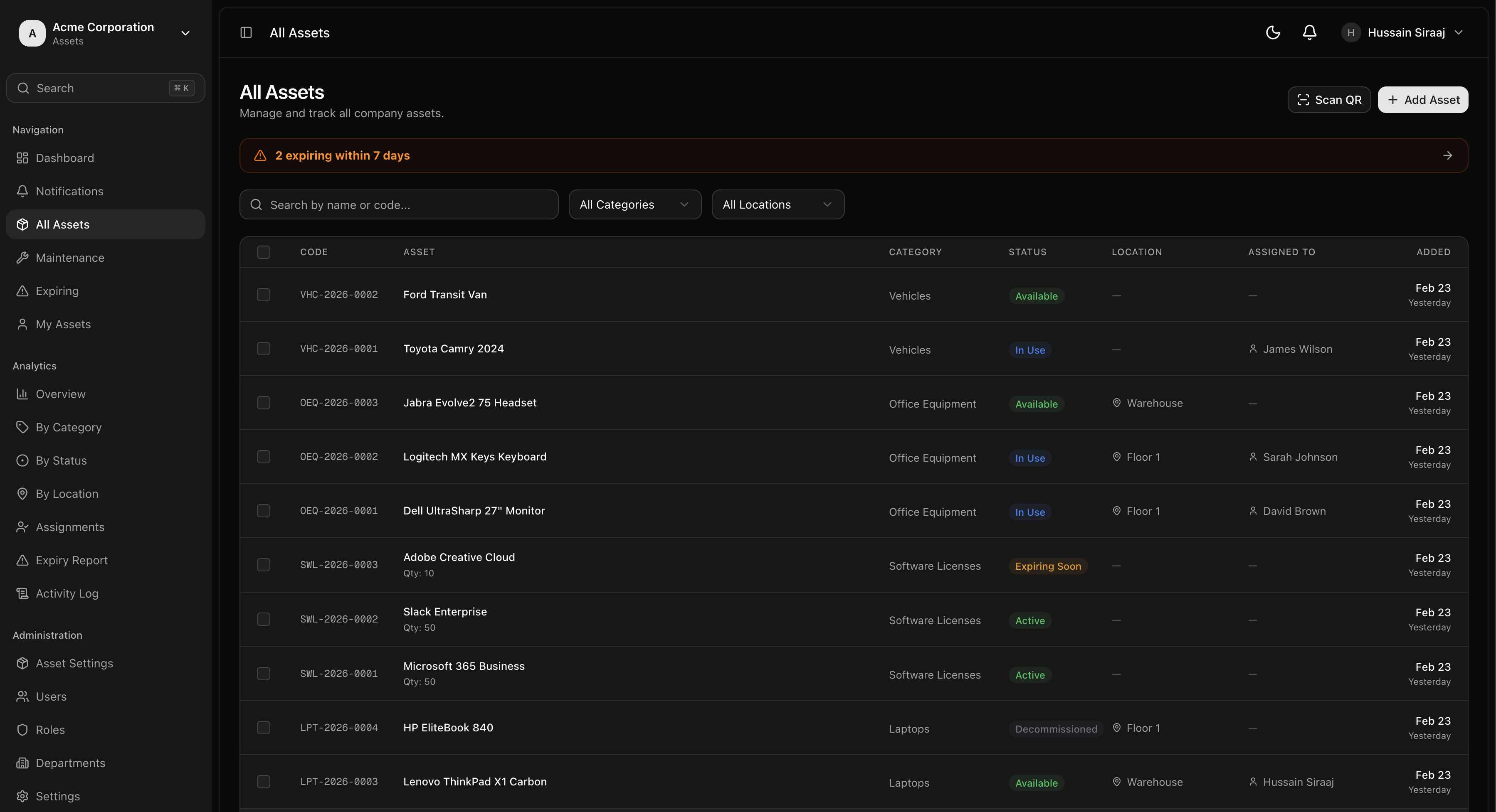Select the Maintenance sidebar icon
This screenshot has width=1496, height=812.
tap(22, 257)
